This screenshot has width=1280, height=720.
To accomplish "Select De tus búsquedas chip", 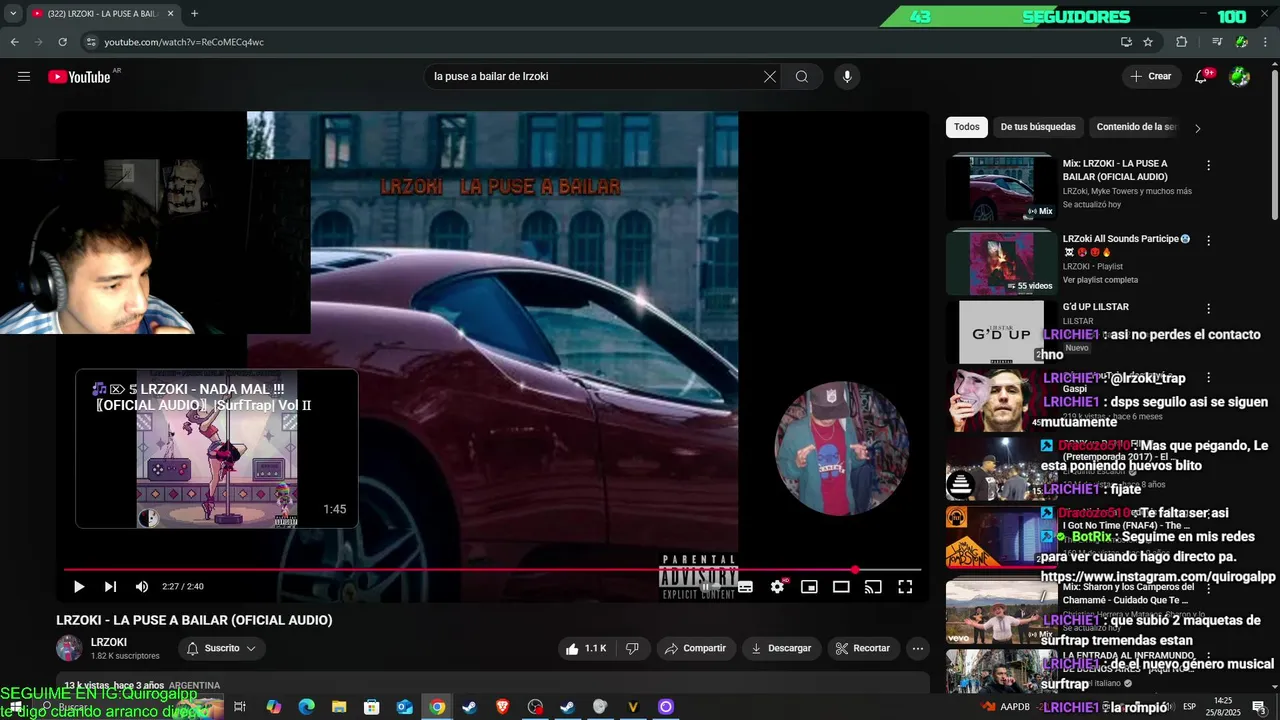I will tap(1038, 127).
